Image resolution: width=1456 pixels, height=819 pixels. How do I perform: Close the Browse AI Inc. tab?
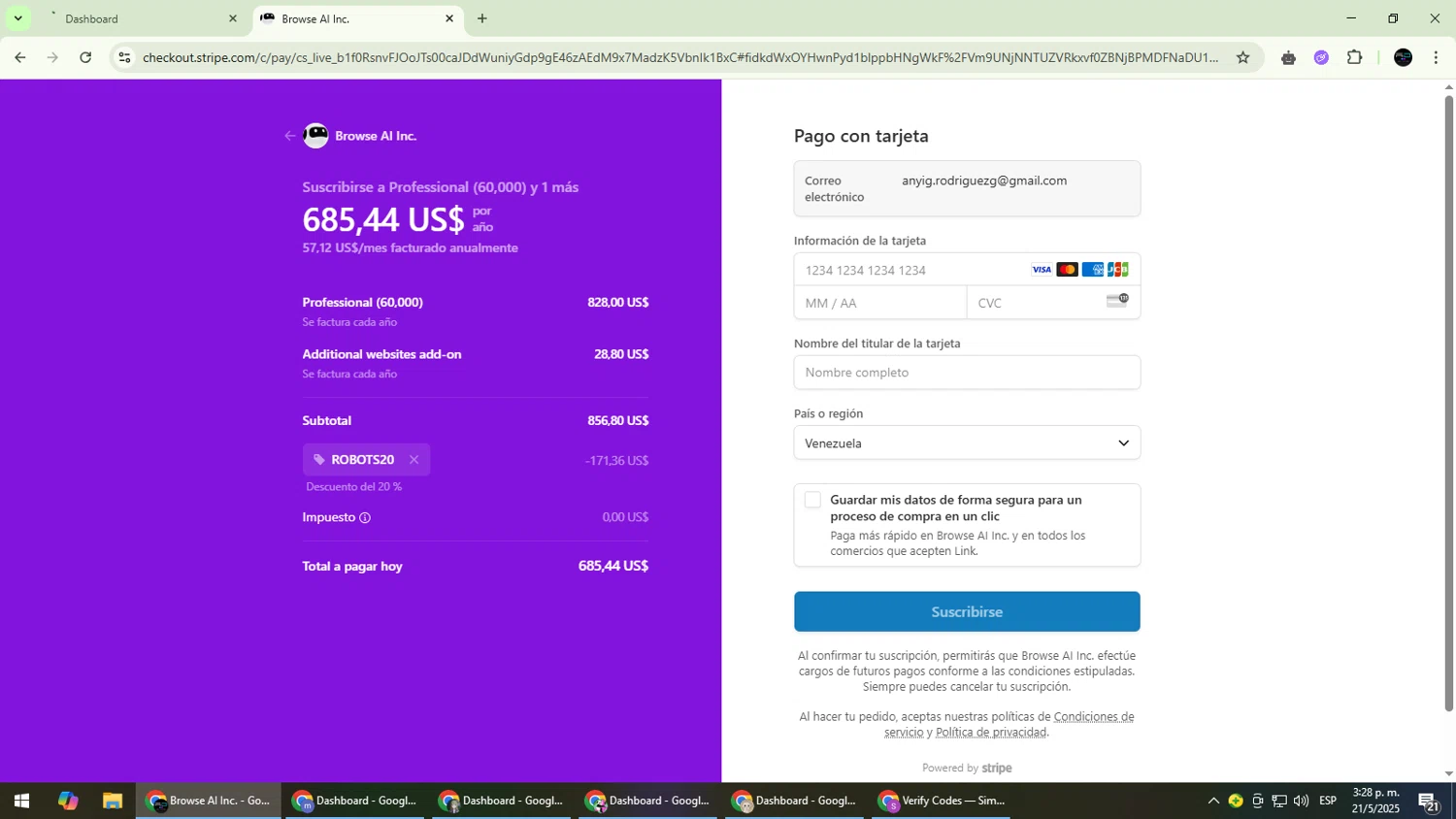point(449,18)
